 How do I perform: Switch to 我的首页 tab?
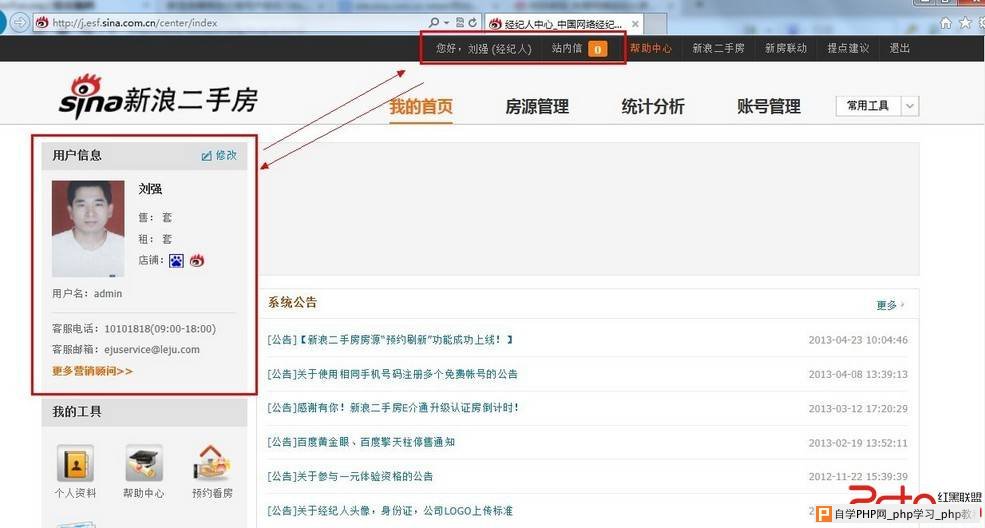point(421,106)
